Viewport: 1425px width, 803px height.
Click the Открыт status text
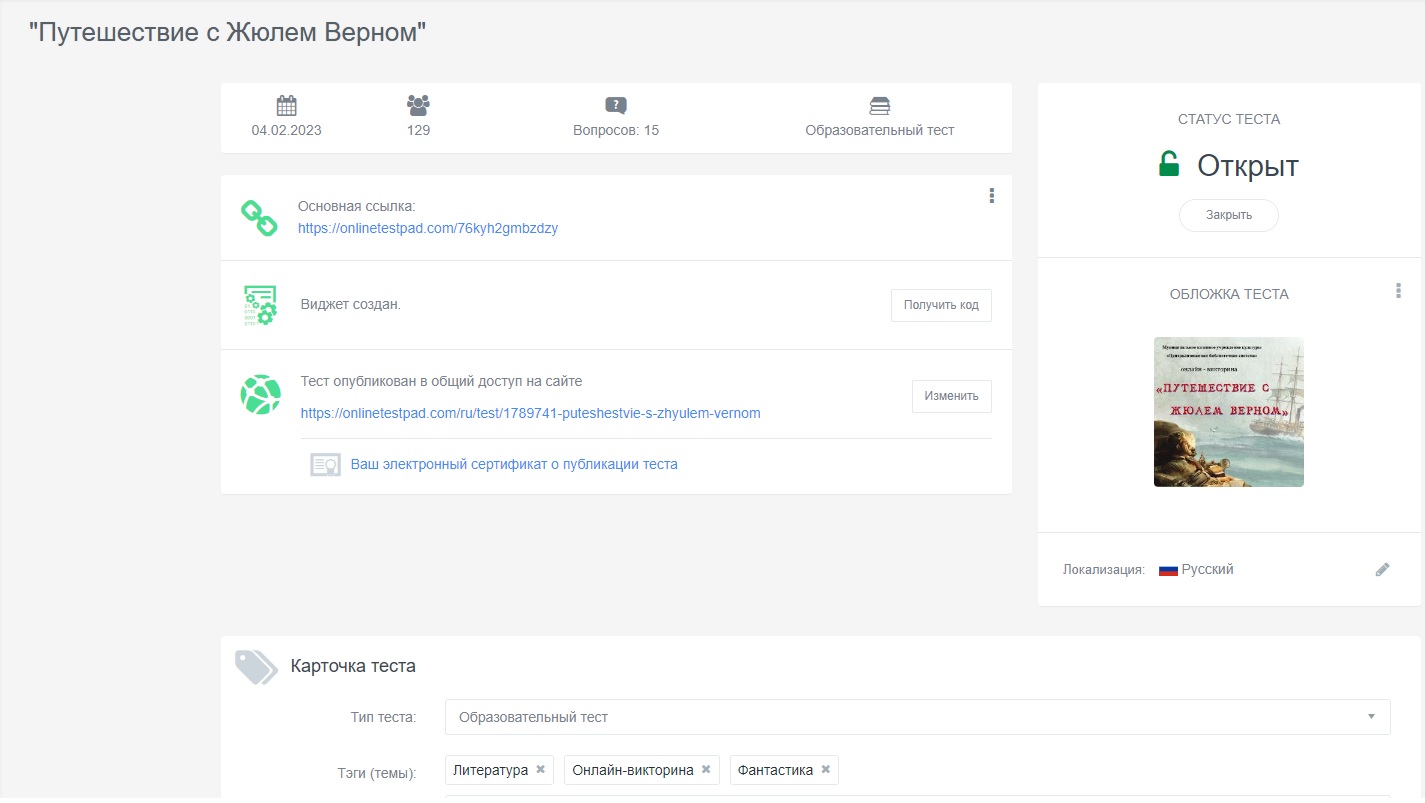(x=1248, y=165)
